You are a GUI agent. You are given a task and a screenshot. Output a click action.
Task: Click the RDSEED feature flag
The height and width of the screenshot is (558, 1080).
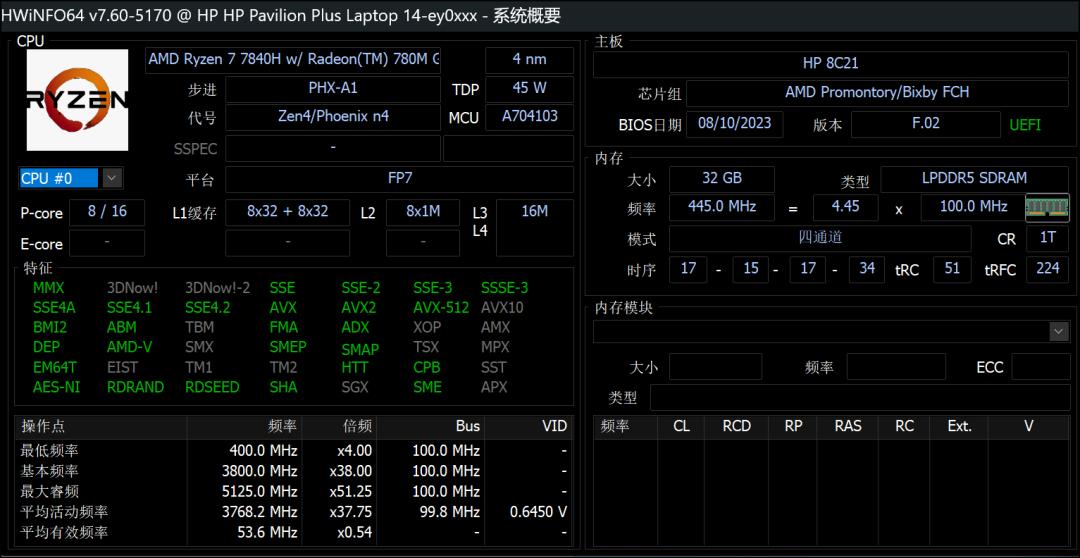coord(212,387)
